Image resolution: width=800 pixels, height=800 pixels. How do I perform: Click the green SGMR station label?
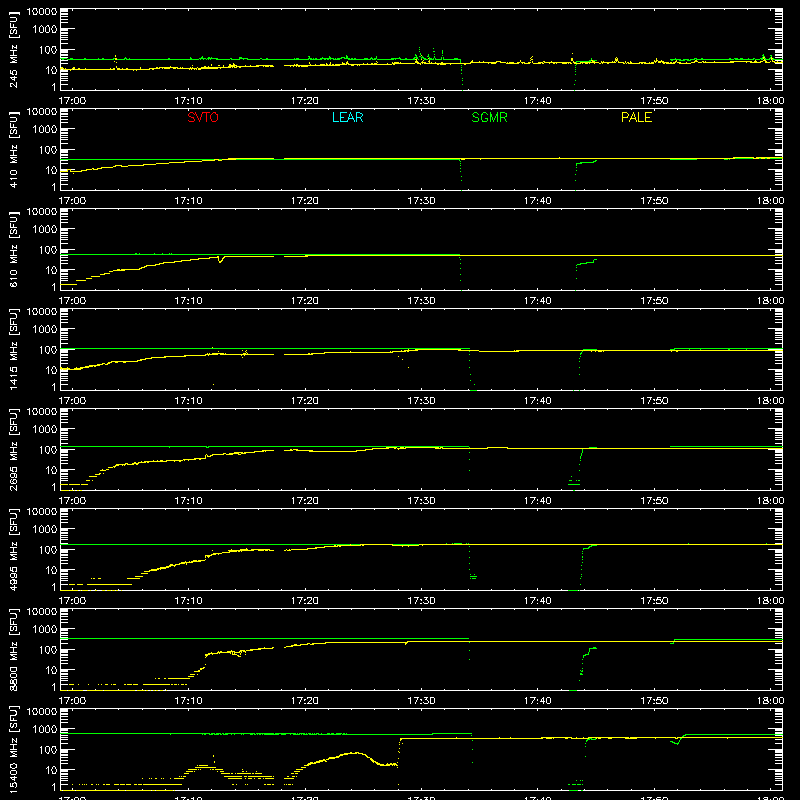[x=489, y=117]
